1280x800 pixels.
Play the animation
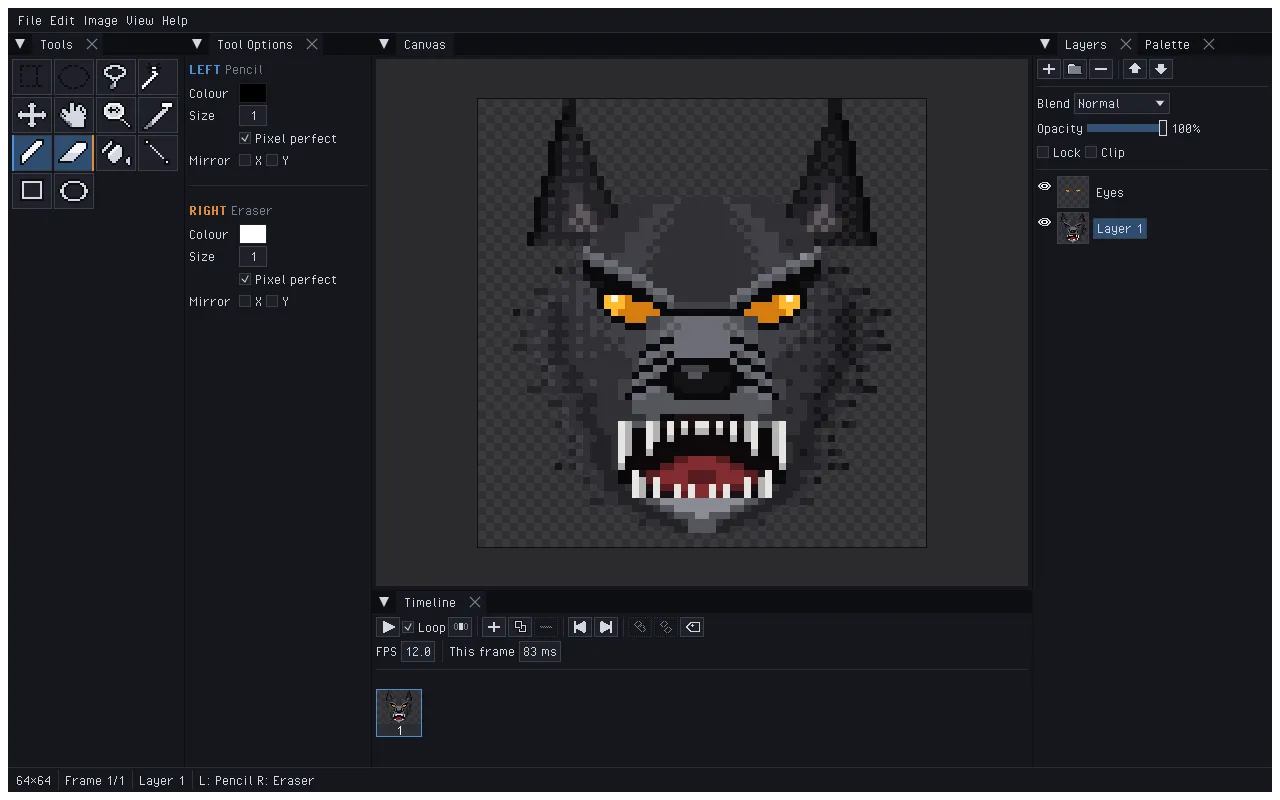tap(388, 627)
